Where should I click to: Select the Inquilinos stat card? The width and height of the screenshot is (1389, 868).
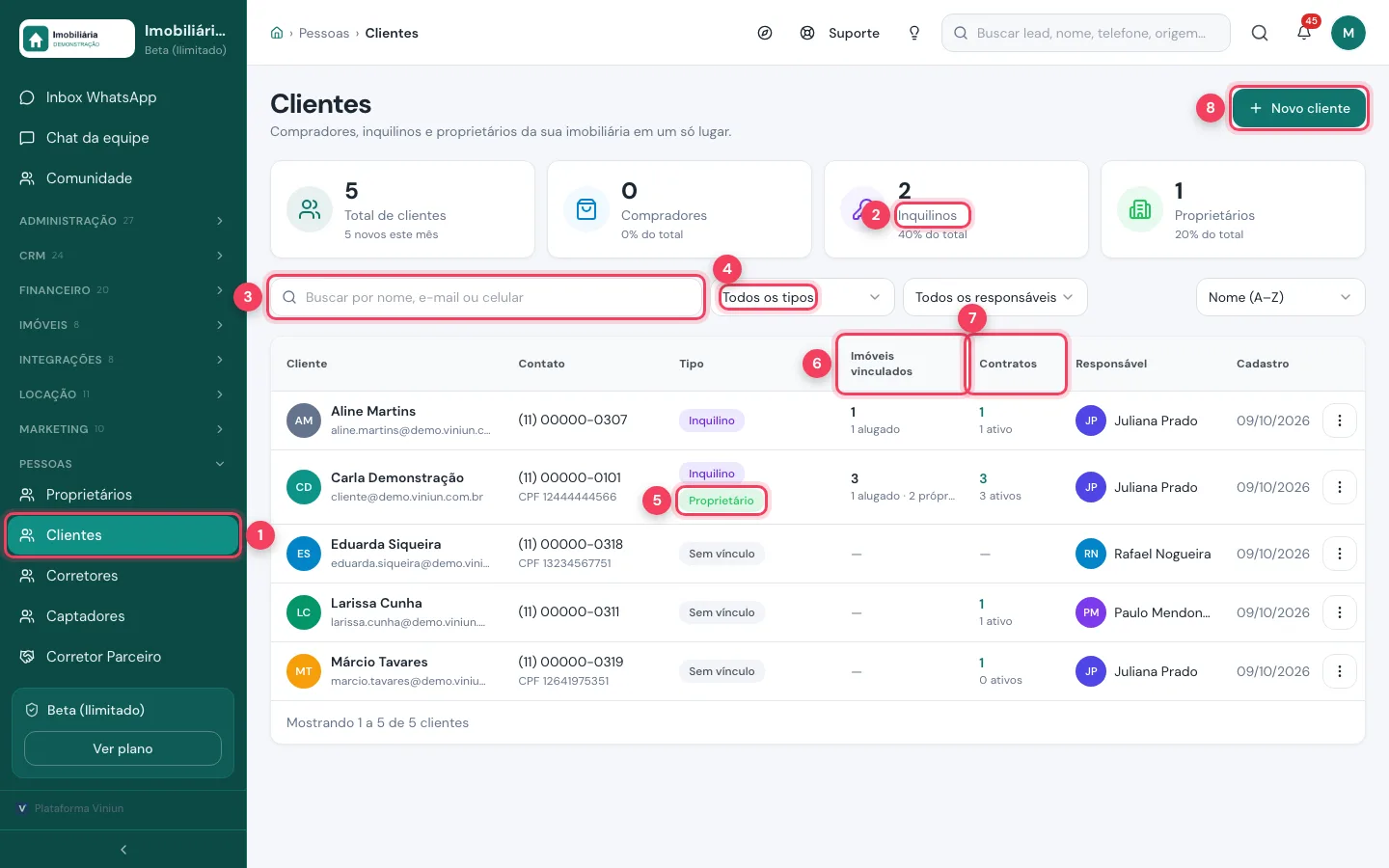956,209
